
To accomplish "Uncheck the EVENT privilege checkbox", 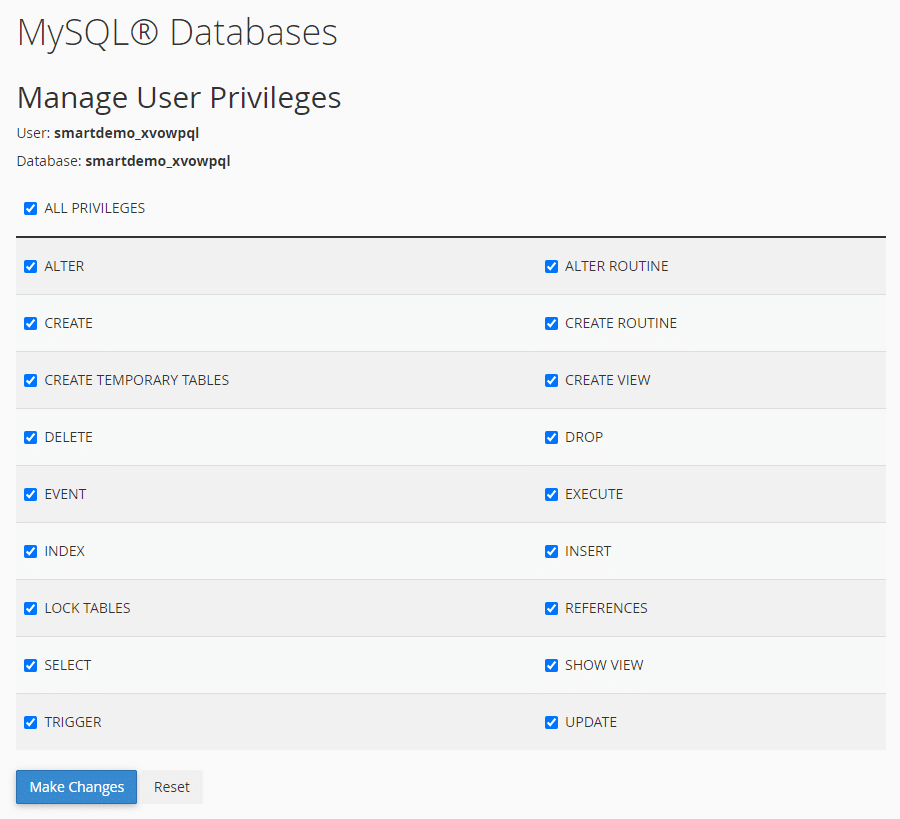I will [x=30, y=494].
